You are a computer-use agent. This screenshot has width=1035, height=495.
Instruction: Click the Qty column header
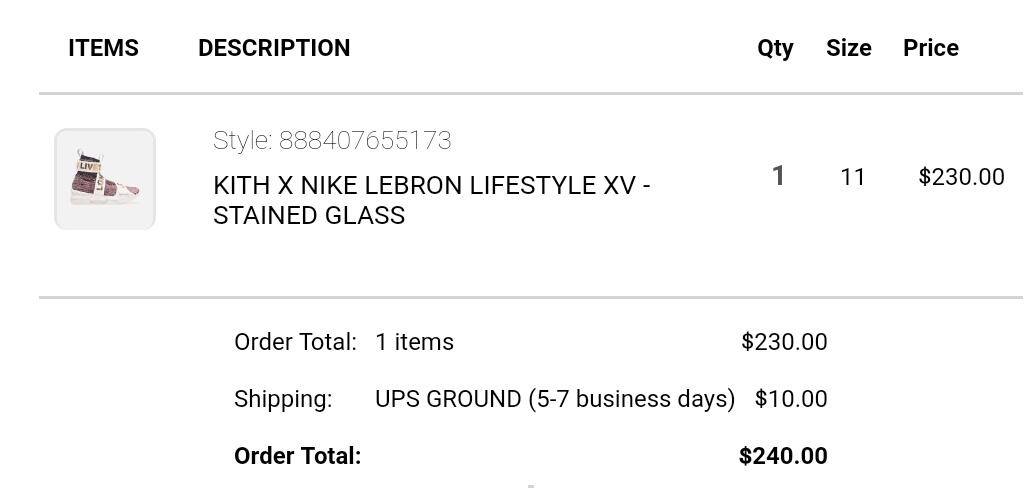[x=776, y=49]
